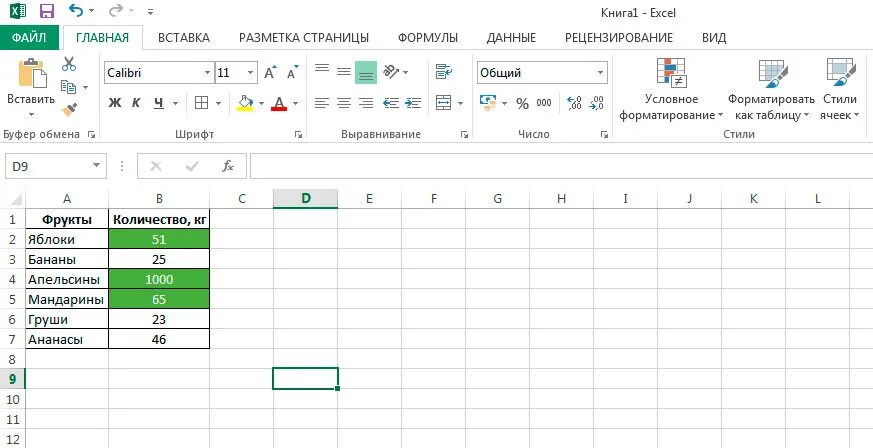This screenshot has height=448, width=873.
Task: Switch to the ВСТАВКА tab
Action: pos(184,38)
